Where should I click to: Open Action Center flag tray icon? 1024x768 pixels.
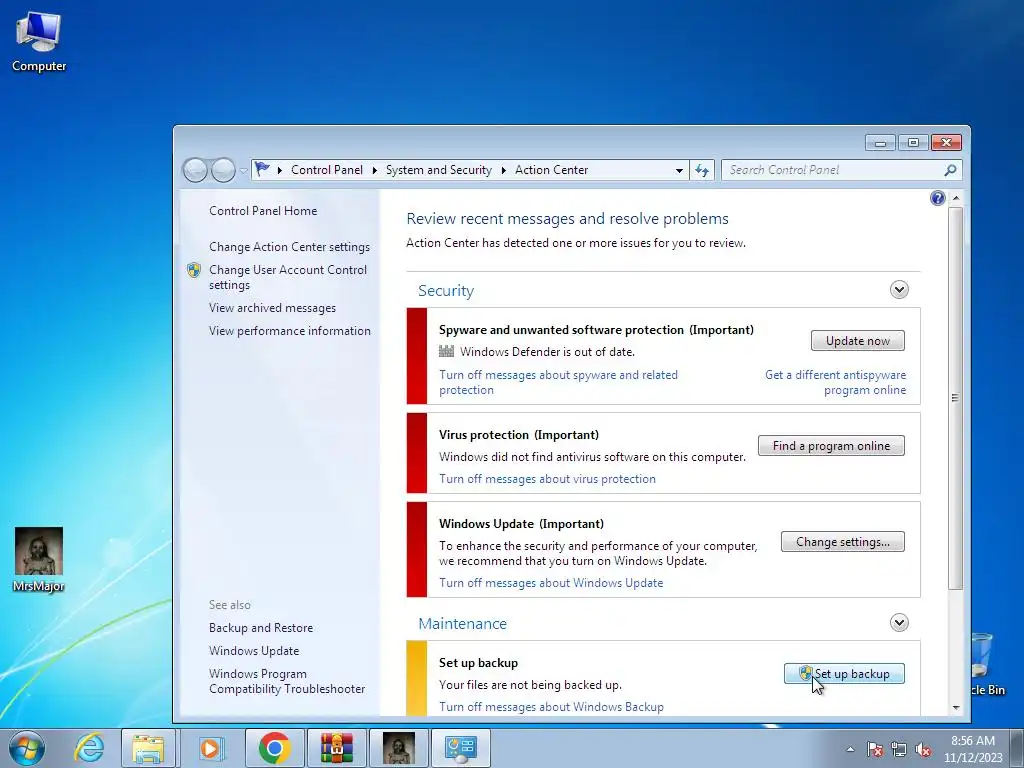tap(874, 749)
